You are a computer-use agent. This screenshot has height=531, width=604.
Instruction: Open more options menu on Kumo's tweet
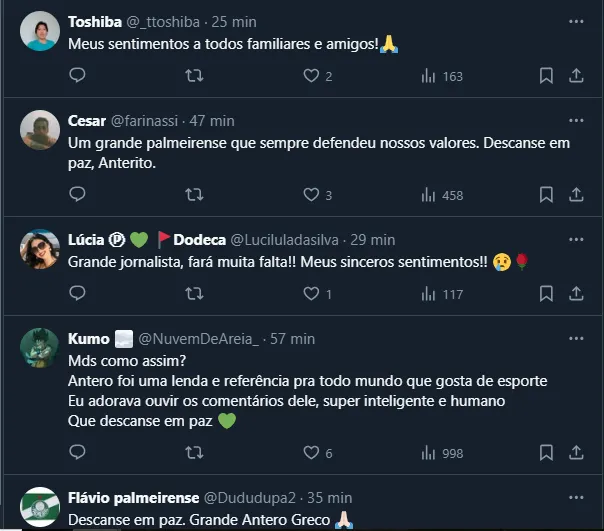[x=576, y=339]
